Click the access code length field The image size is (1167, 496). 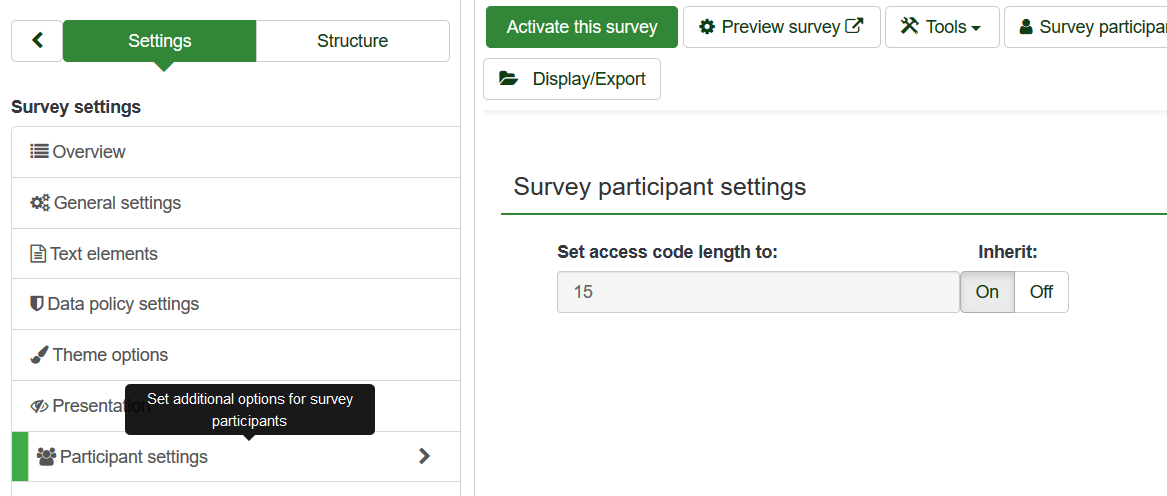point(757,292)
